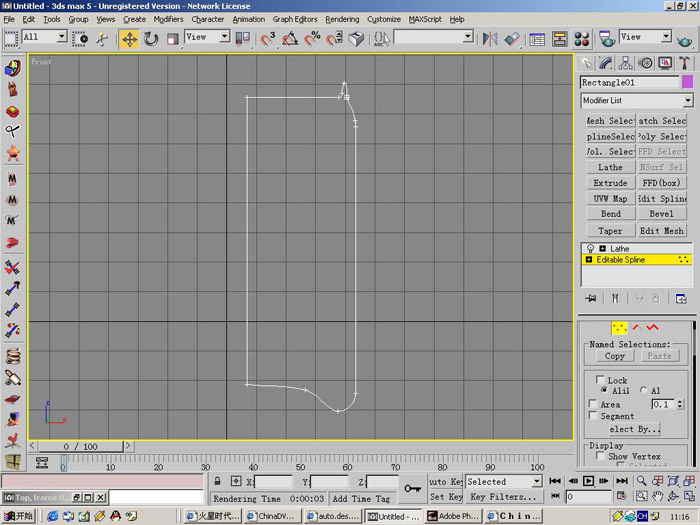Toggle the Lathe modifier lightbulb
This screenshot has width=700, height=525.
click(590, 249)
